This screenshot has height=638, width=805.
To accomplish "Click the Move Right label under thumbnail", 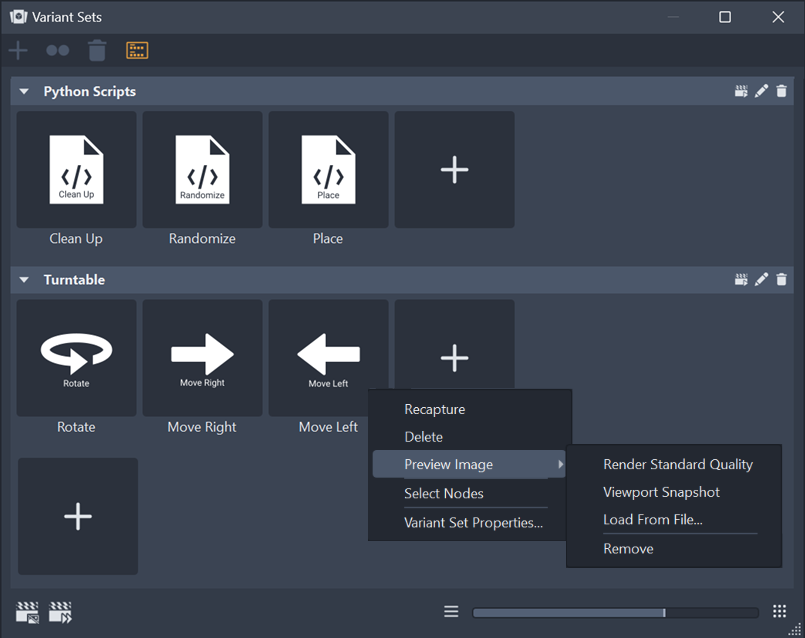I will (x=202, y=427).
